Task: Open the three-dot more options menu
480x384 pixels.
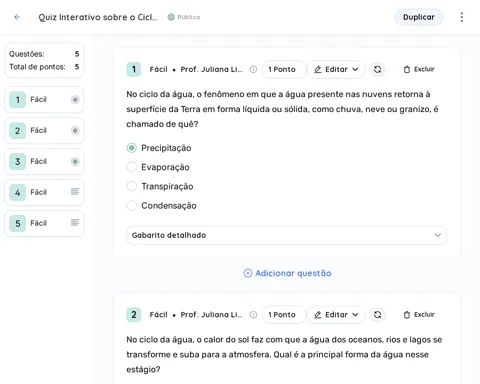Action: [462, 17]
